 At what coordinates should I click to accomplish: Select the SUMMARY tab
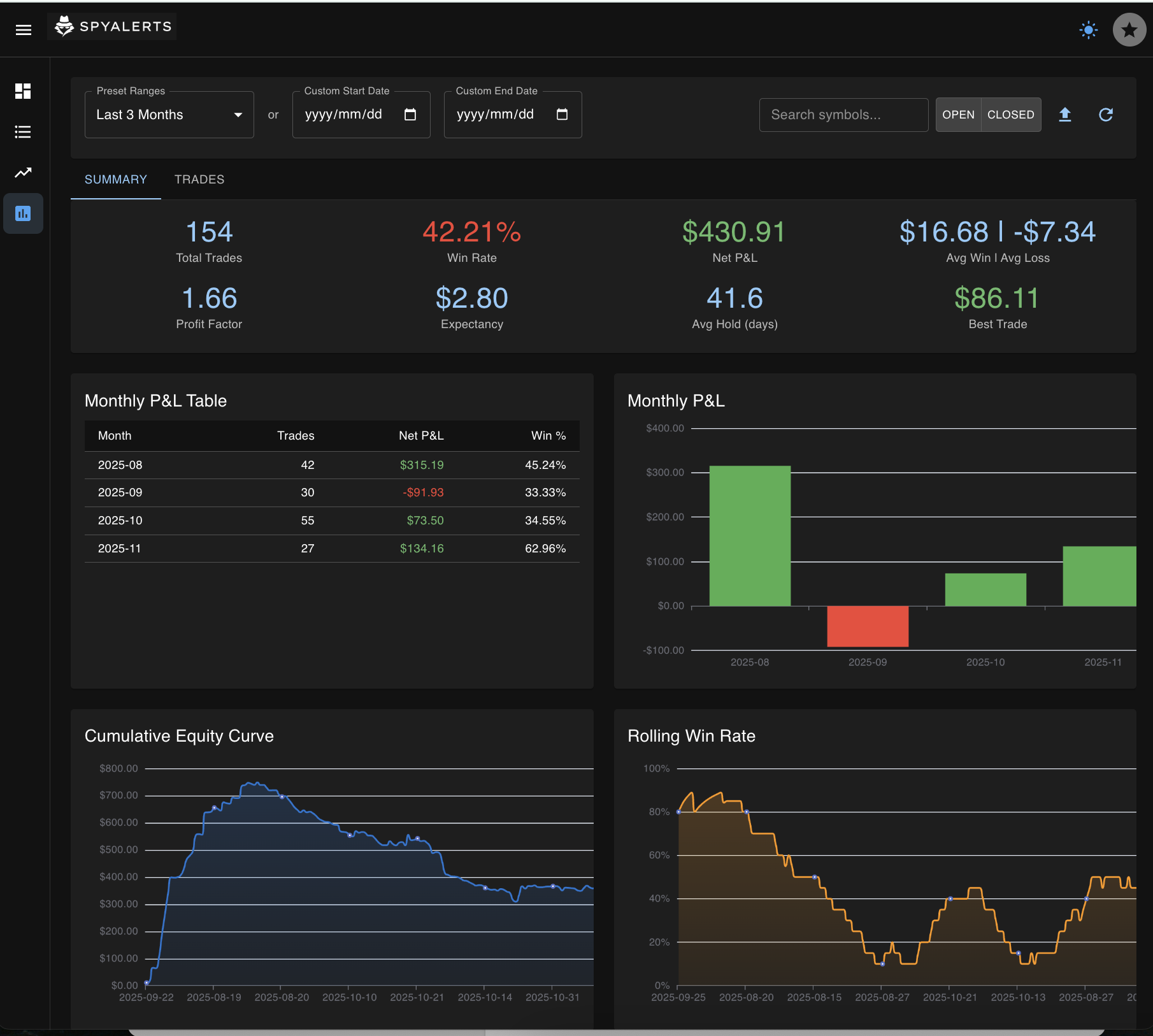[x=115, y=180]
